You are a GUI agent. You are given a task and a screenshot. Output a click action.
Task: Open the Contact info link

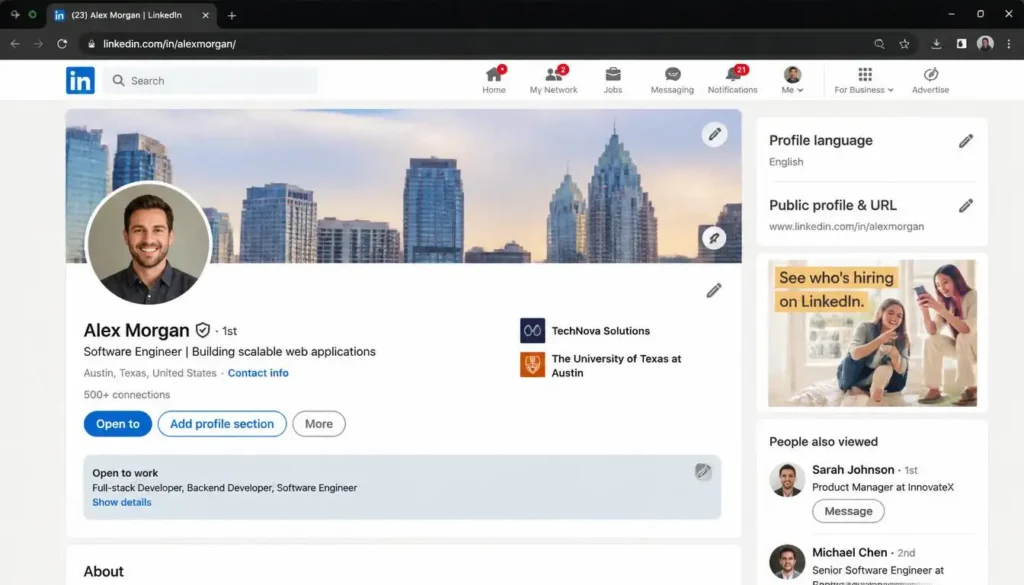[x=258, y=373]
